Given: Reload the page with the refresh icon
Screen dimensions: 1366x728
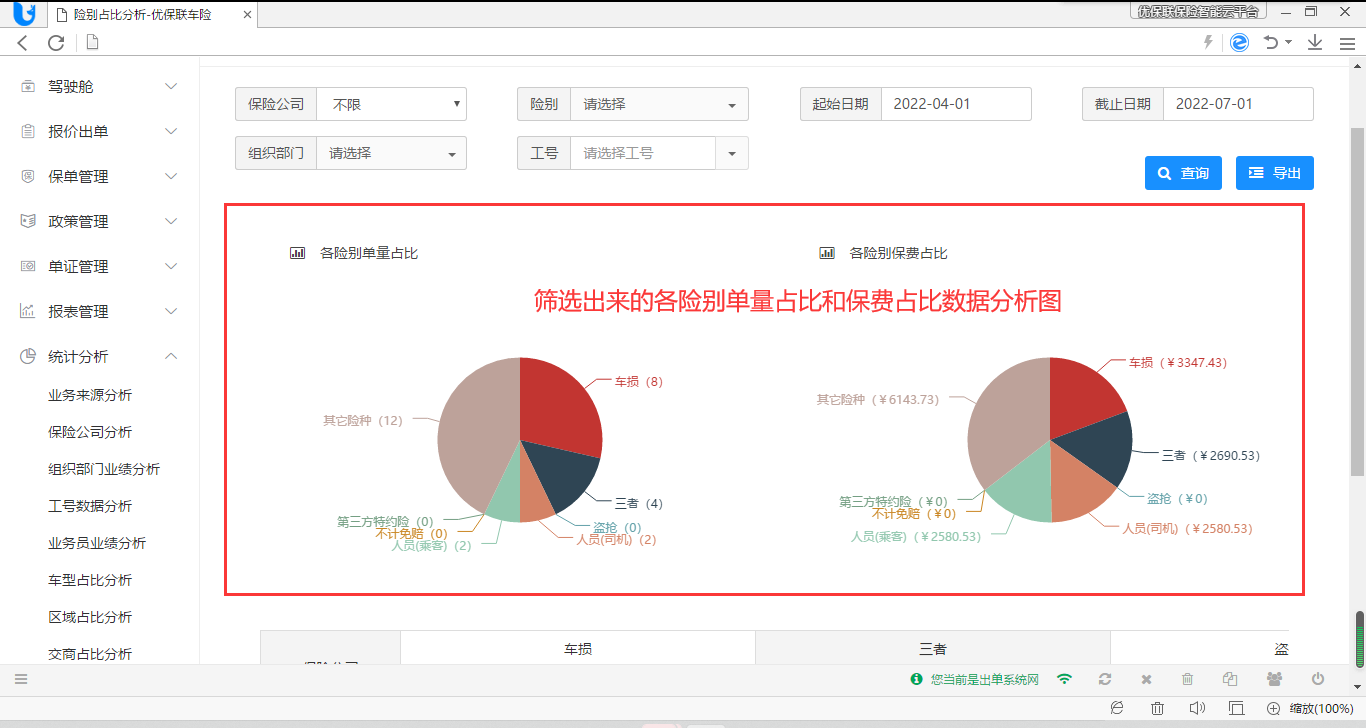Looking at the screenshot, I should coord(56,42).
